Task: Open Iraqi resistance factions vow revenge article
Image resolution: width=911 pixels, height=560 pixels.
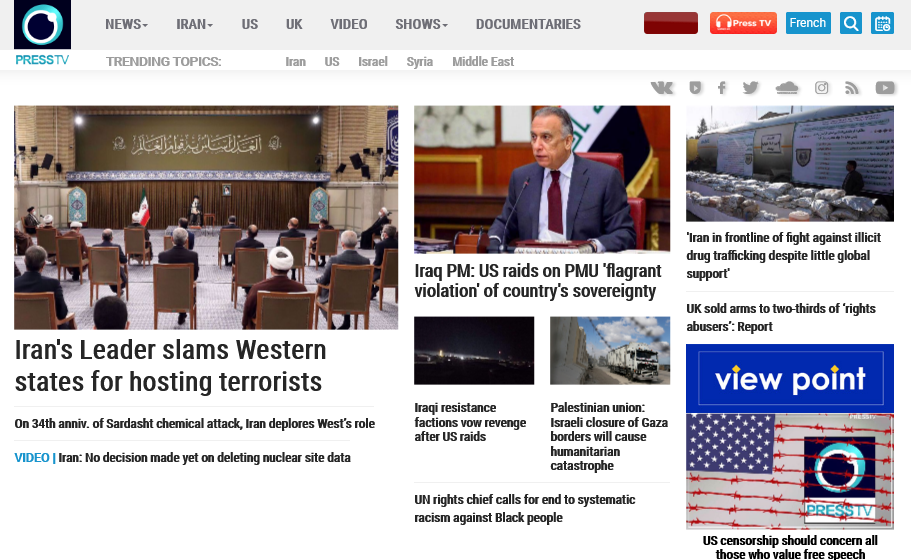Action: point(470,422)
